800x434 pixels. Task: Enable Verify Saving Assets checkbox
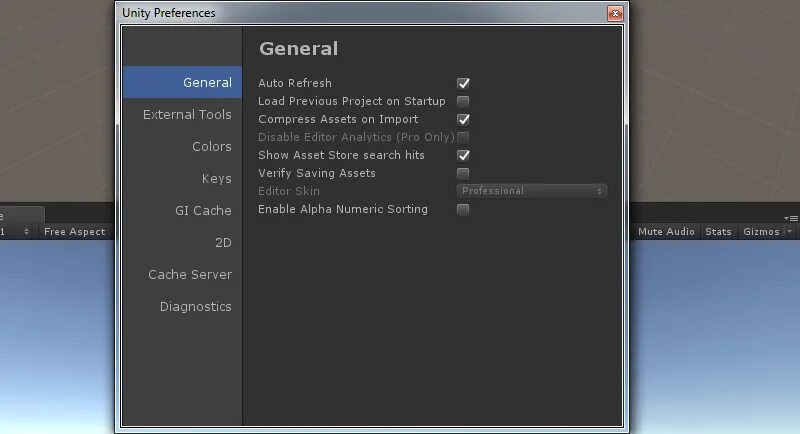tap(463, 173)
